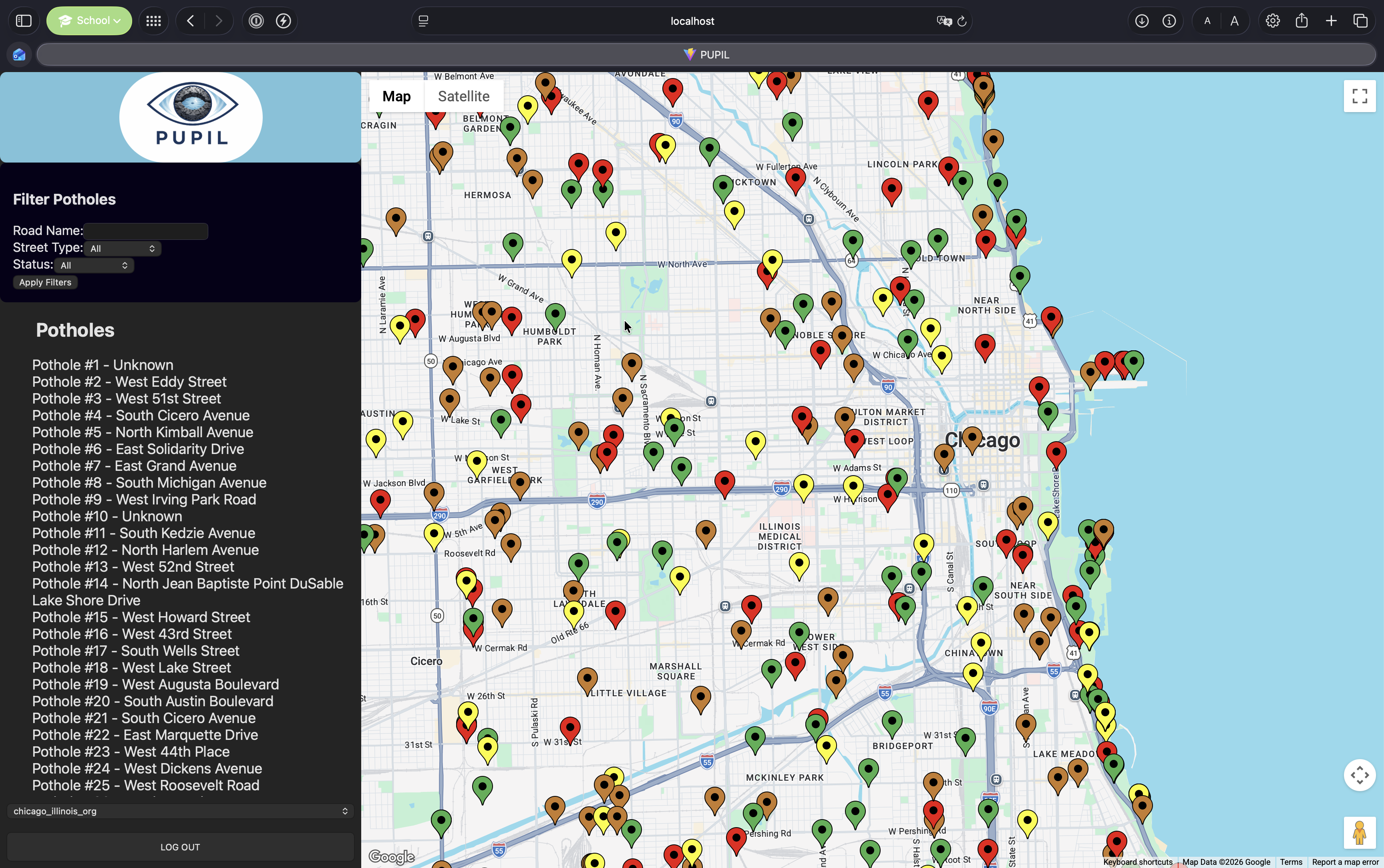Viewport: 1384px width, 868px height.
Task: Open browser downloads icon
Action: coord(1141,21)
